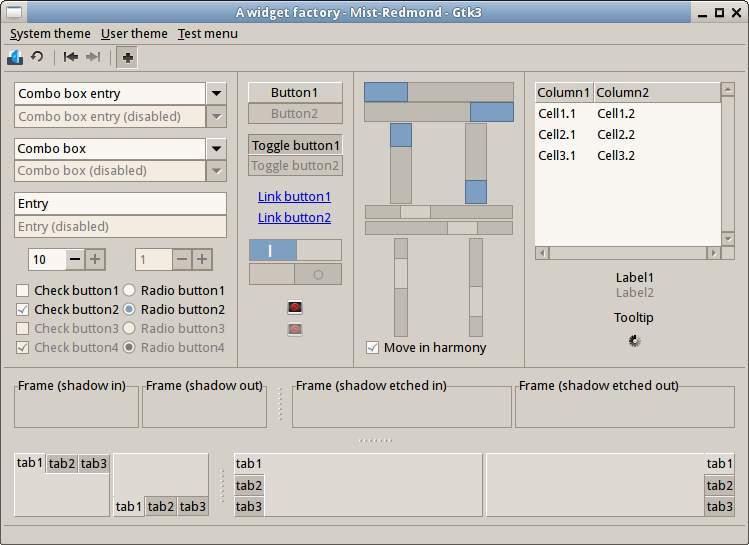Click the table's scroll left arrow
The image size is (749, 545).
pos(542,253)
